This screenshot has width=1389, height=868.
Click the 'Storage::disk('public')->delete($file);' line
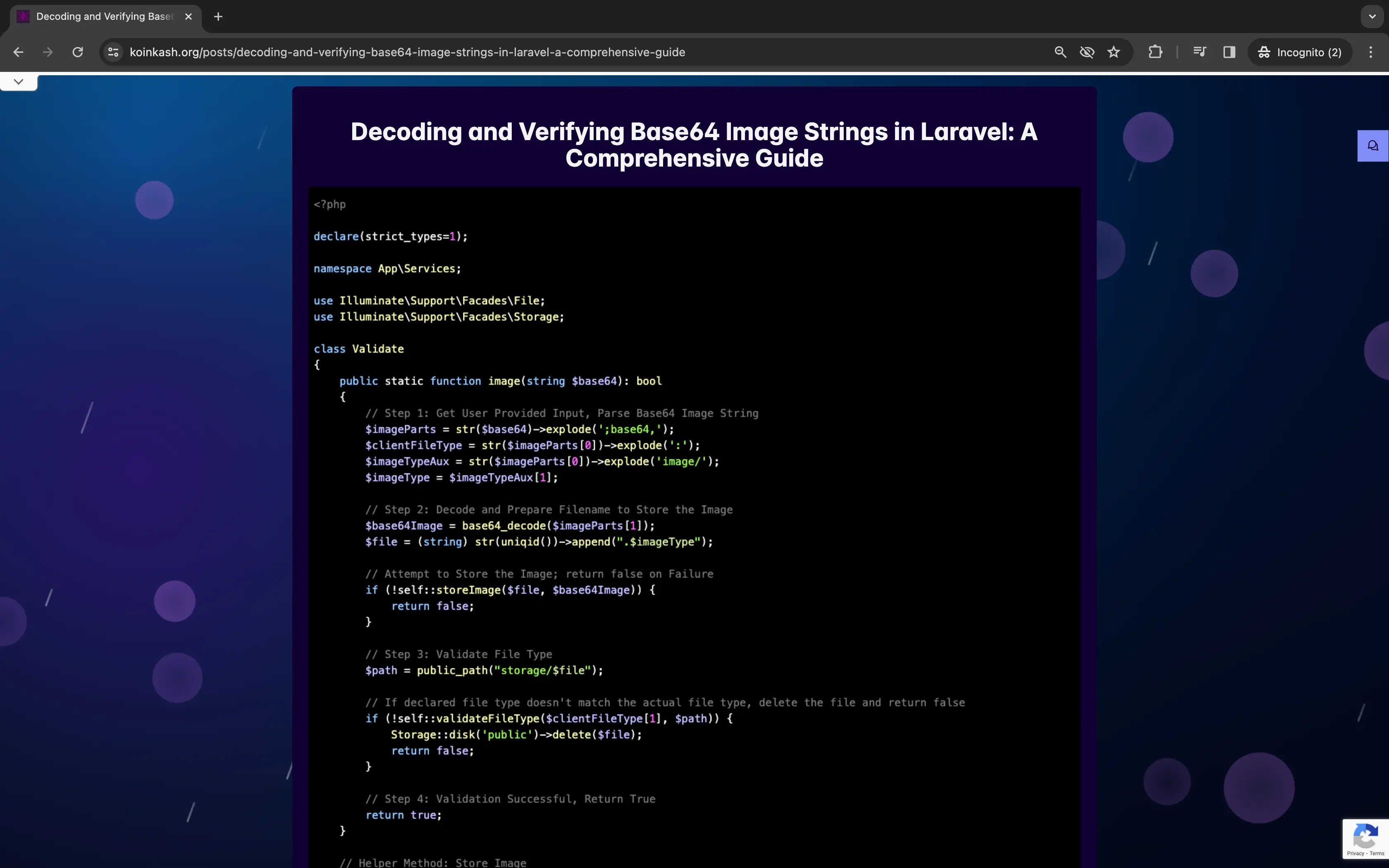[x=517, y=735]
